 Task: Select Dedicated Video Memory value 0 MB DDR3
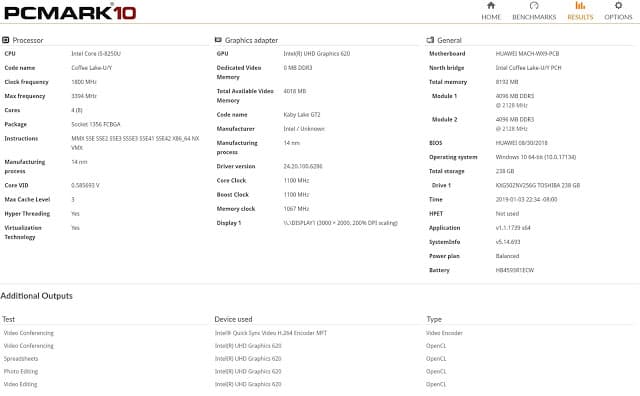click(298, 68)
